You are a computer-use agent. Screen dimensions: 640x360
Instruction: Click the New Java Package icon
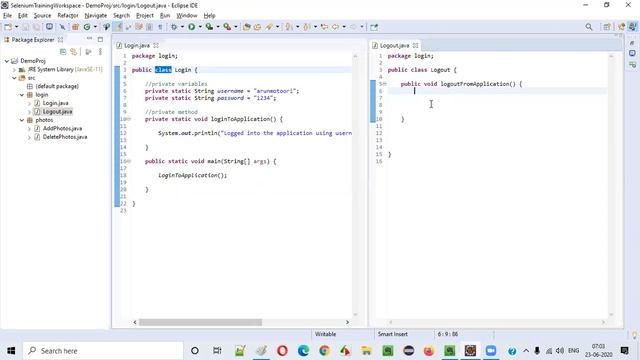pyautogui.click(x=76, y=27)
